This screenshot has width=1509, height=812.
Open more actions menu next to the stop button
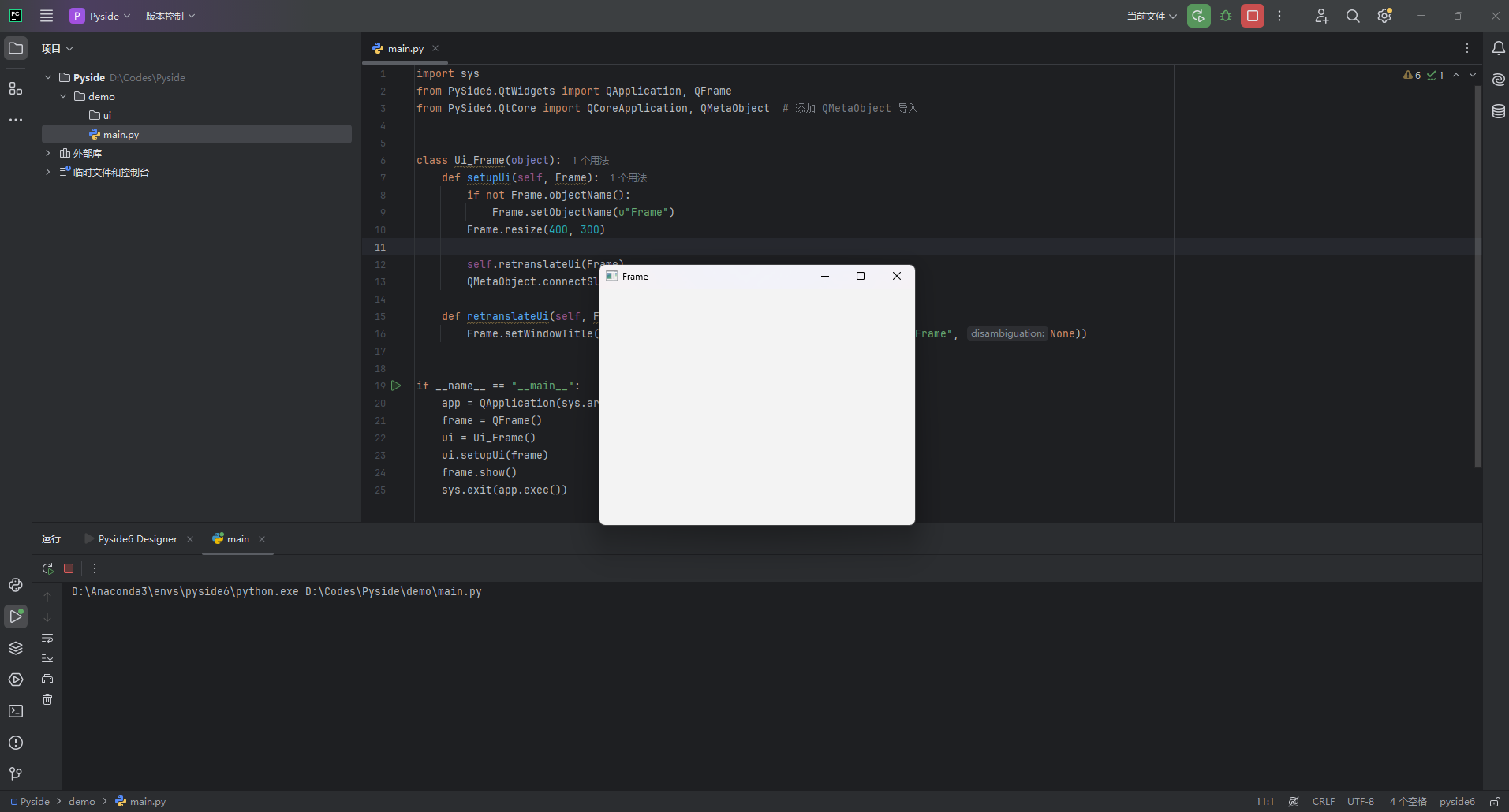click(1279, 16)
